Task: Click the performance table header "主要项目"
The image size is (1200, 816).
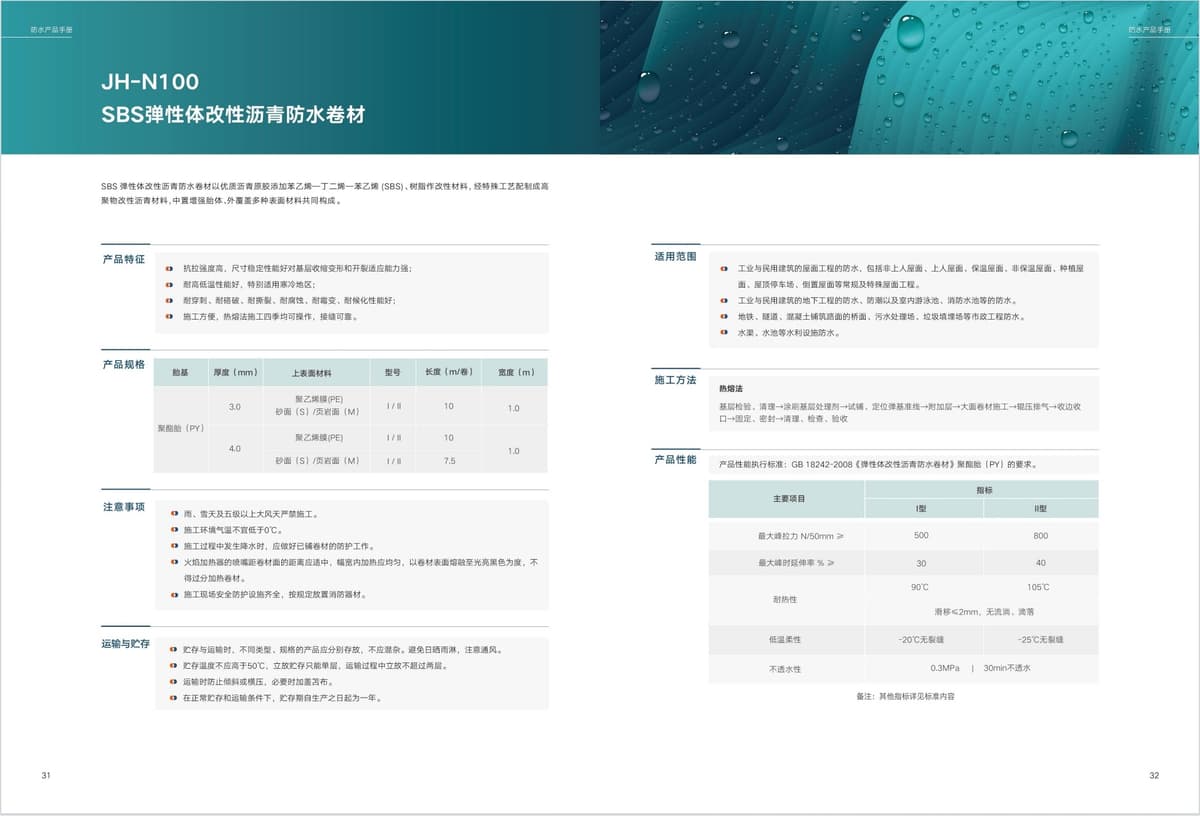Action: pyautogui.click(x=789, y=498)
